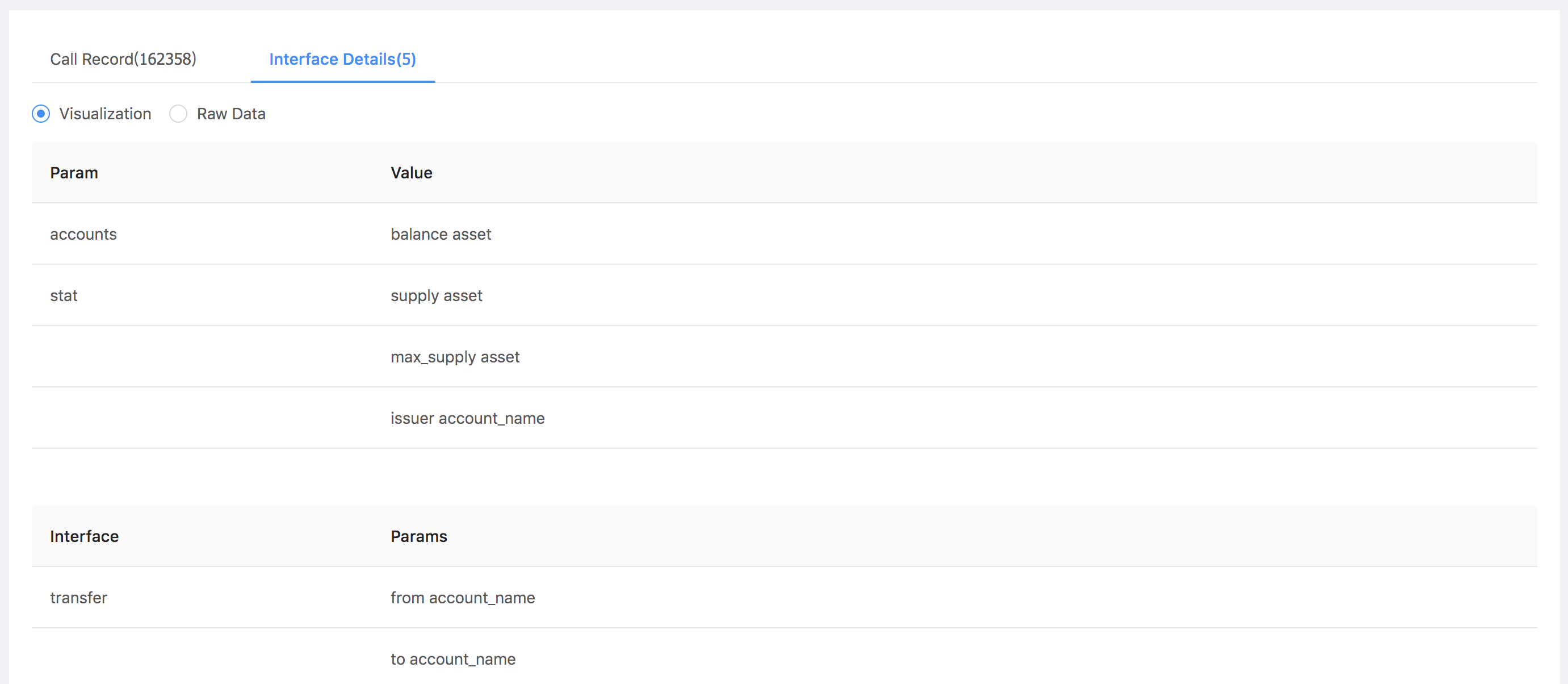
Task: Click the issuer account_name value
Action: click(x=467, y=419)
